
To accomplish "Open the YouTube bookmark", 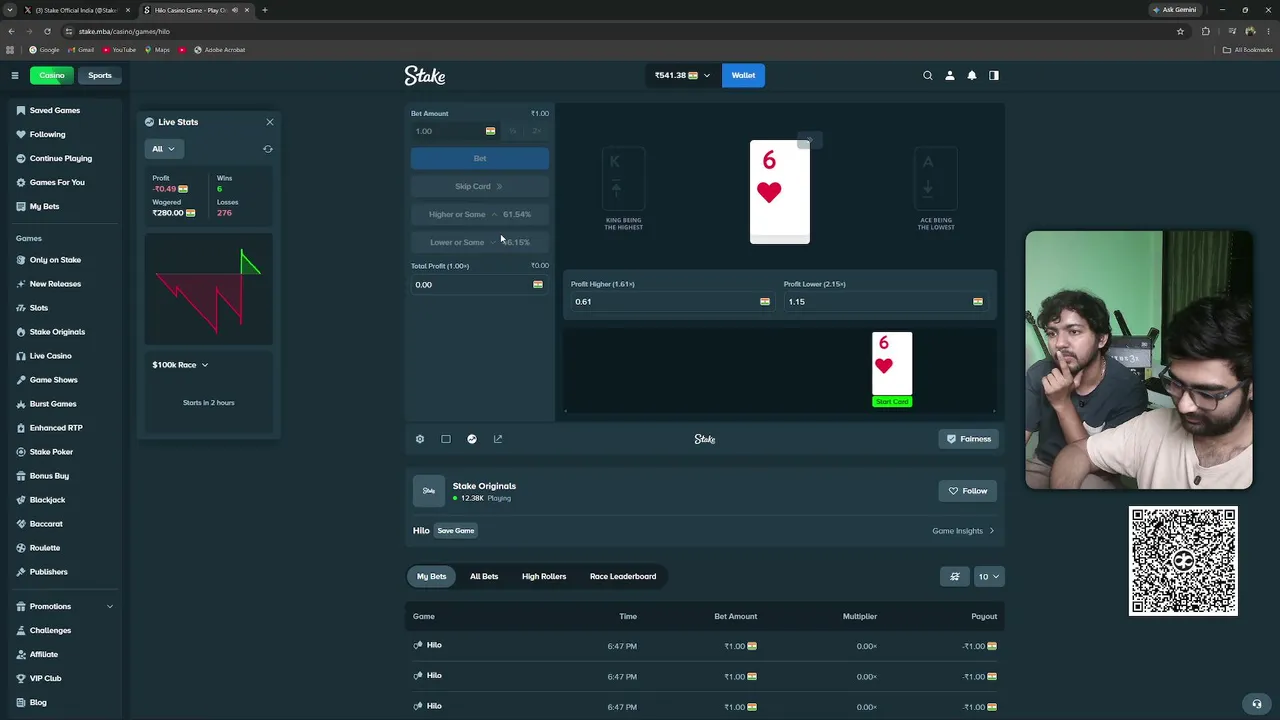I will coord(119,50).
